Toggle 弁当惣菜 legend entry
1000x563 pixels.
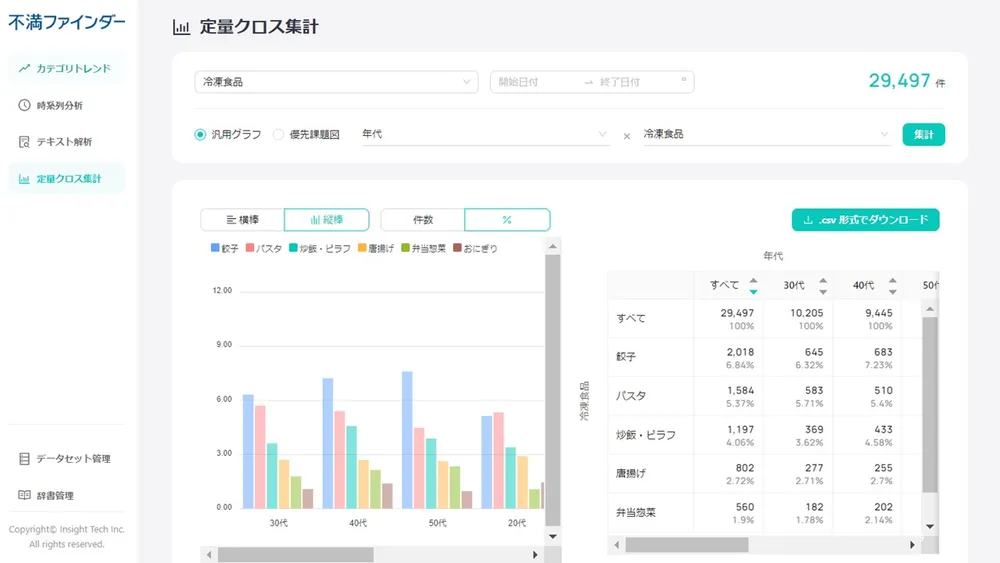(x=423, y=248)
